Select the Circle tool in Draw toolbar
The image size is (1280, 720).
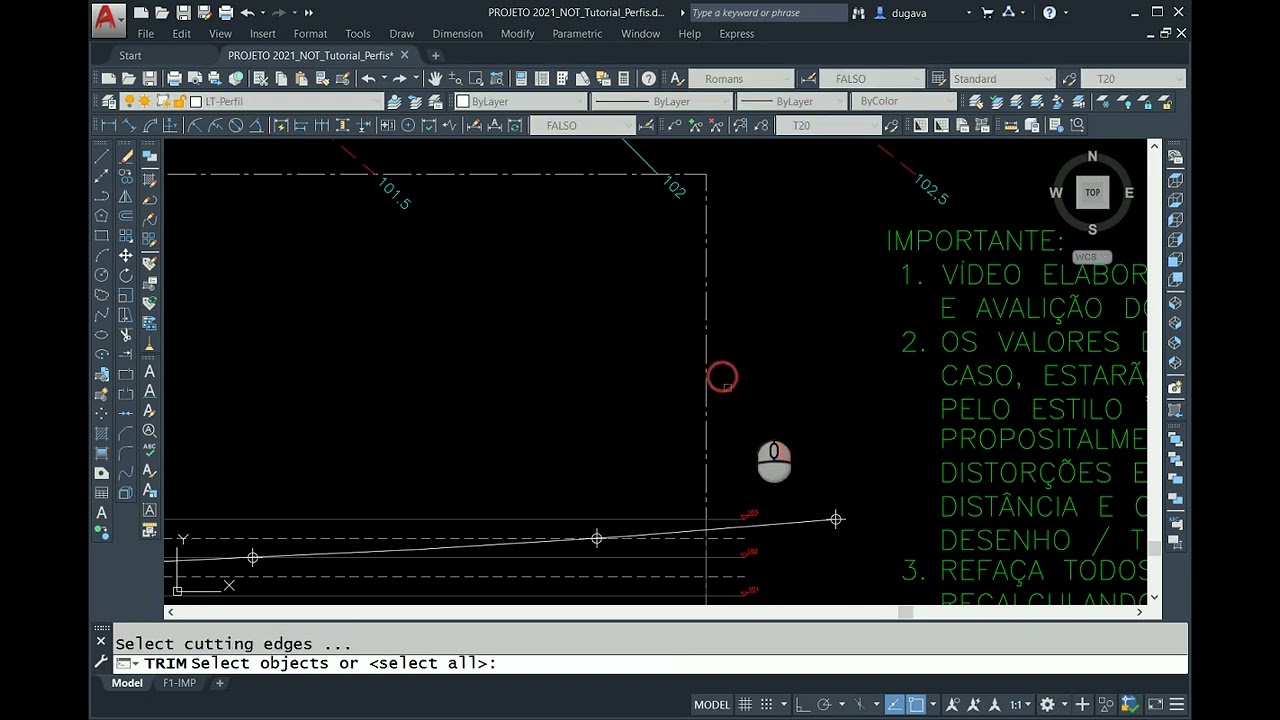(101, 275)
